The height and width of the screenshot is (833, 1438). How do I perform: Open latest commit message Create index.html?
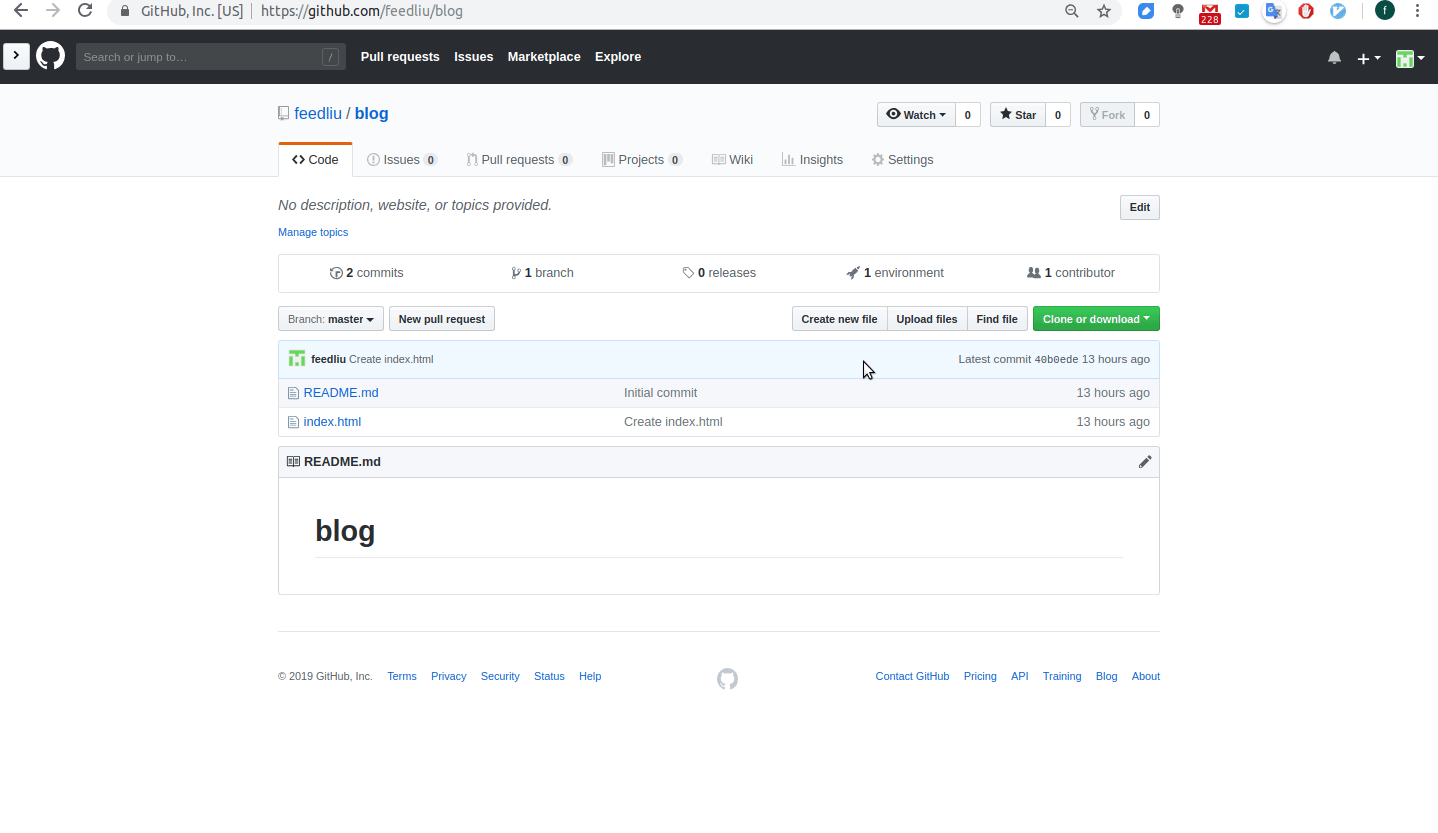[x=391, y=359]
